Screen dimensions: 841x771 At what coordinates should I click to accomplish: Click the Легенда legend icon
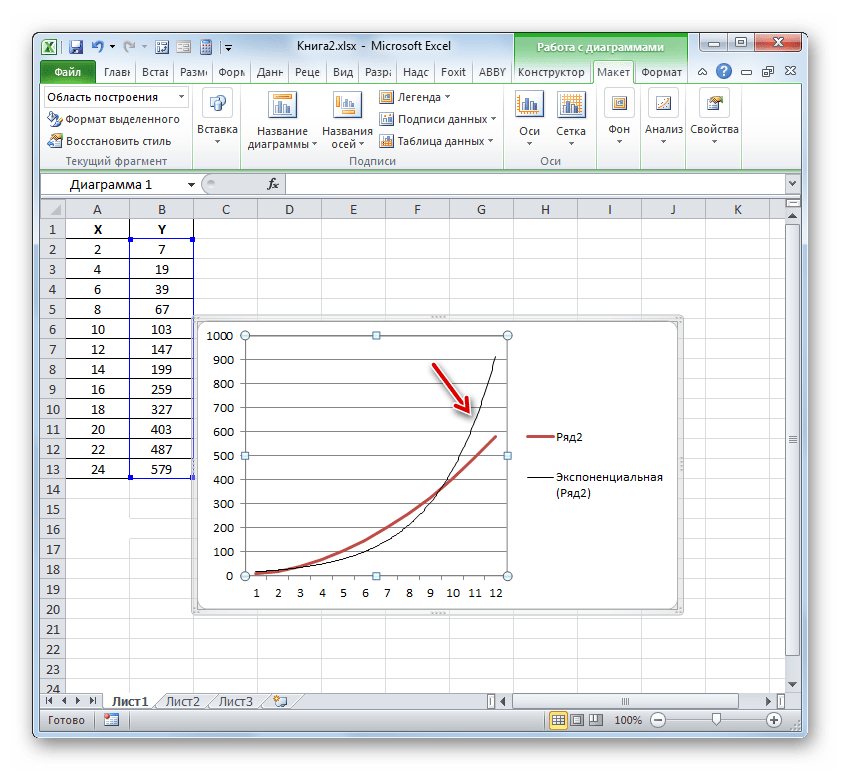[386, 97]
